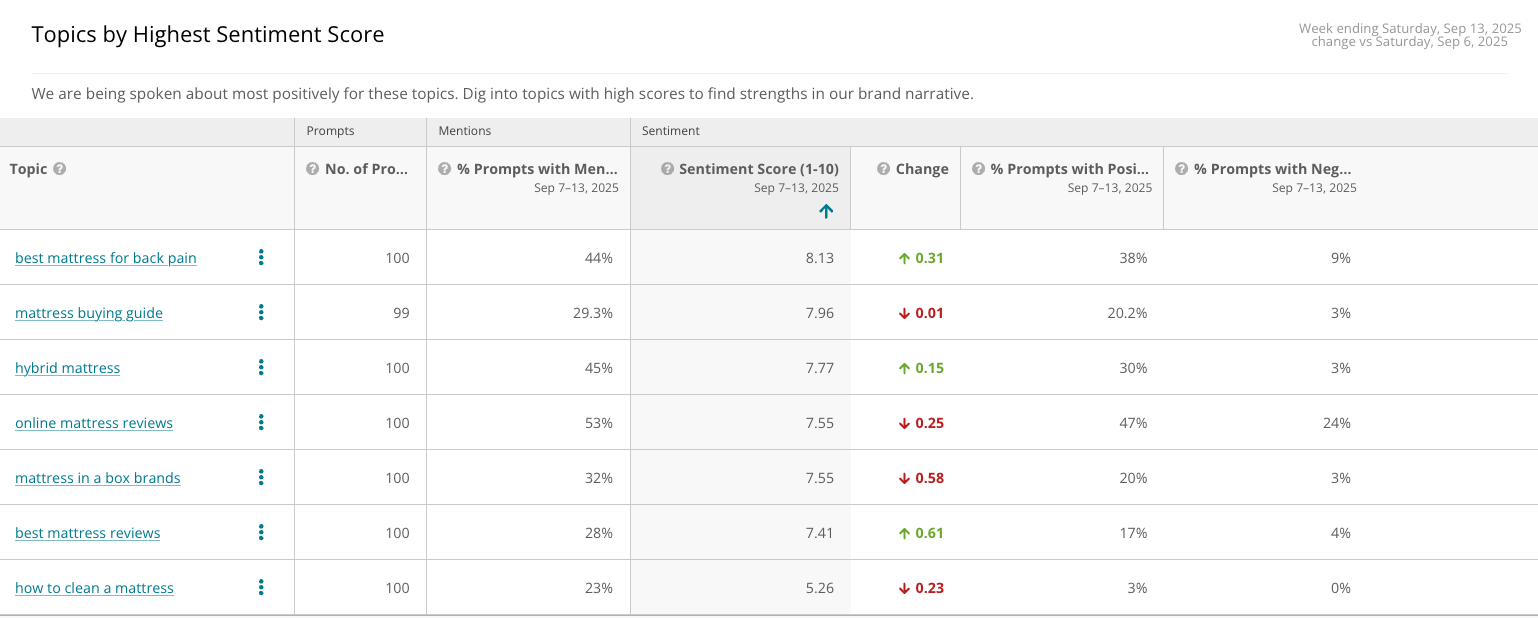The height and width of the screenshot is (618, 1538).
Task: Open the best mattress for back pain topic
Action: coord(106,258)
